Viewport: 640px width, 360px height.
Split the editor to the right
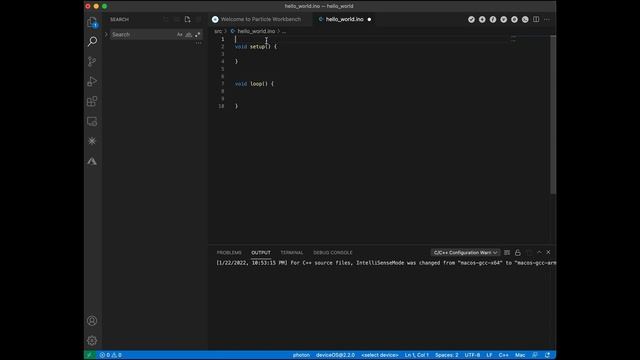tap(536, 19)
